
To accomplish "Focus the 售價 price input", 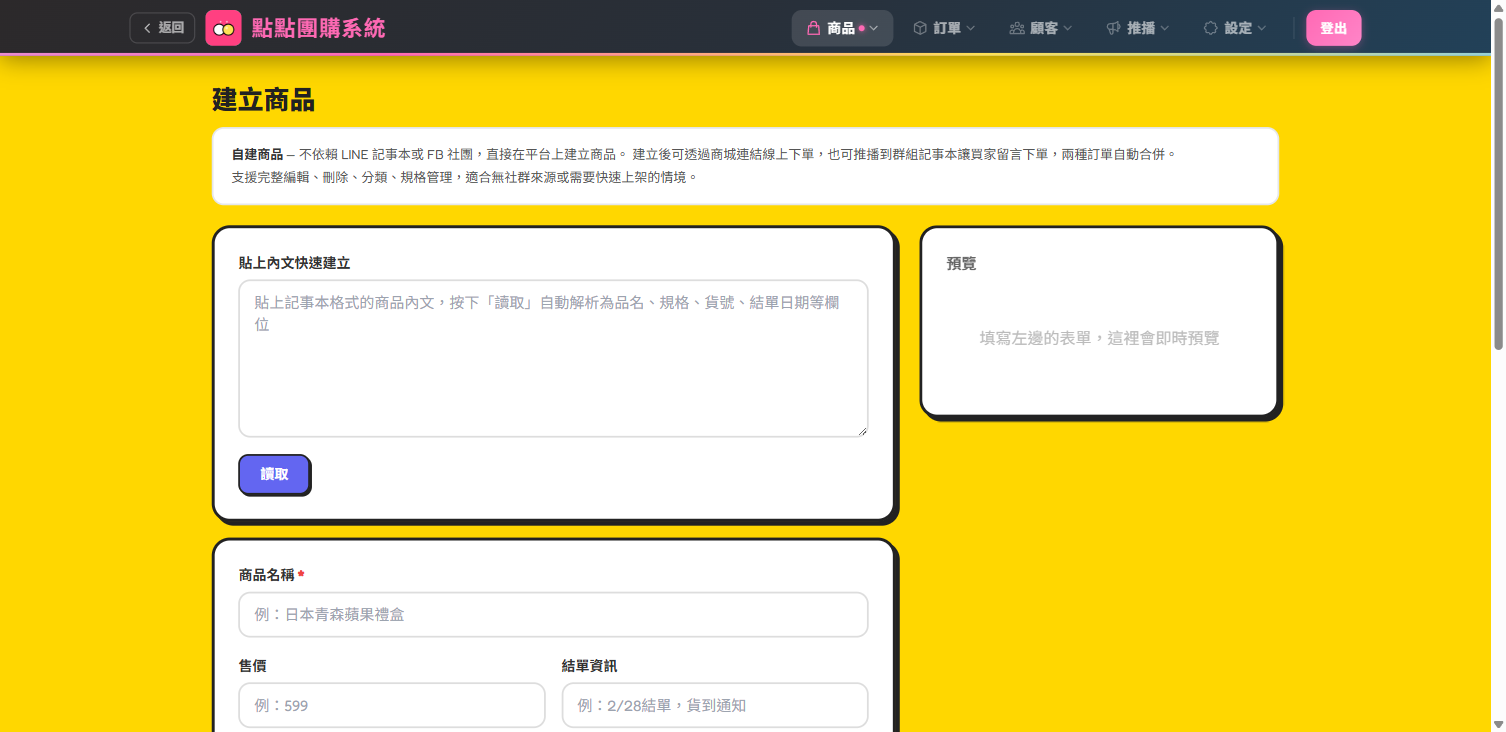I will (391, 705).
